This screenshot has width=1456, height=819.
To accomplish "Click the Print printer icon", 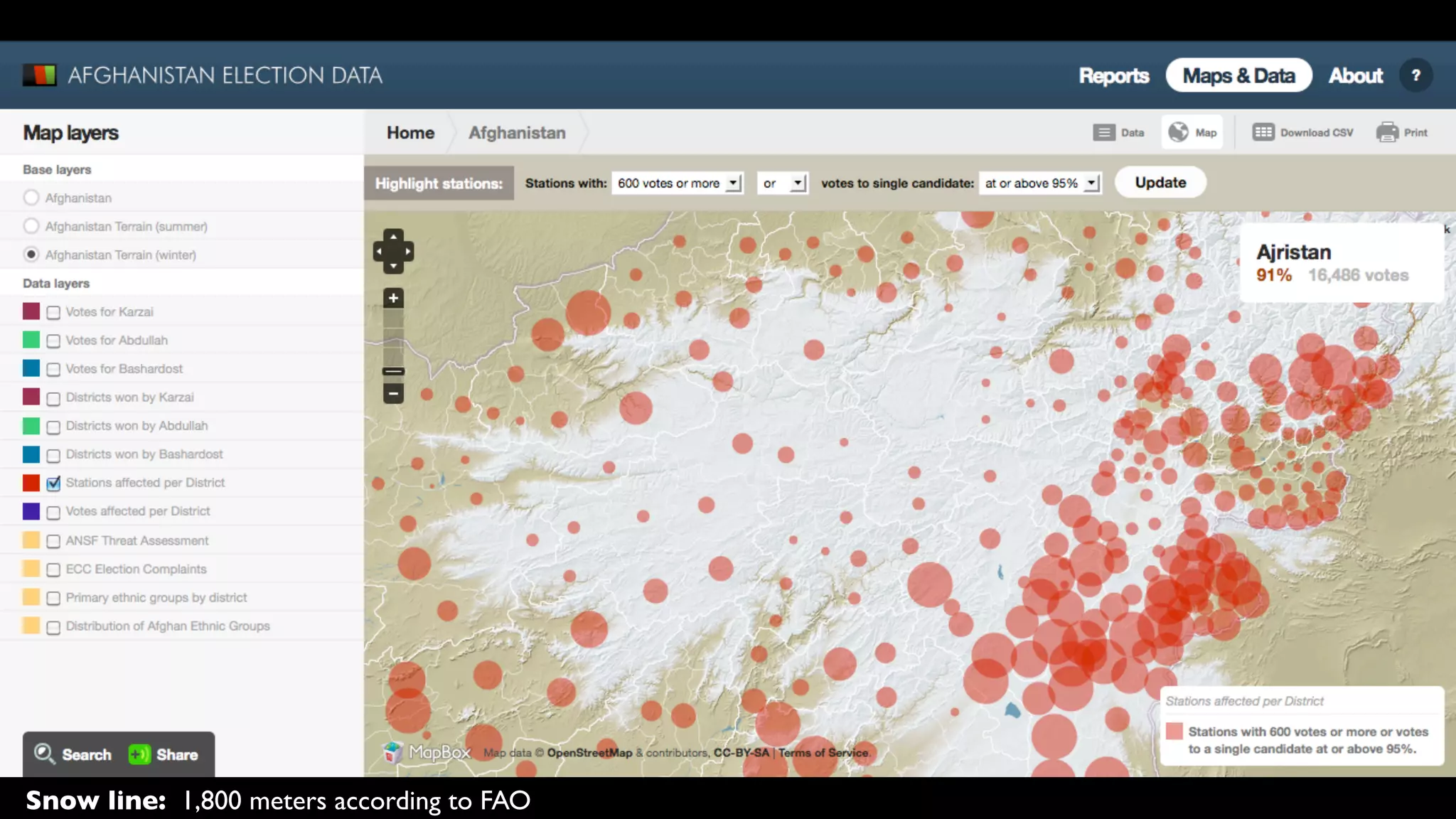I will [x=1387, y=132].
